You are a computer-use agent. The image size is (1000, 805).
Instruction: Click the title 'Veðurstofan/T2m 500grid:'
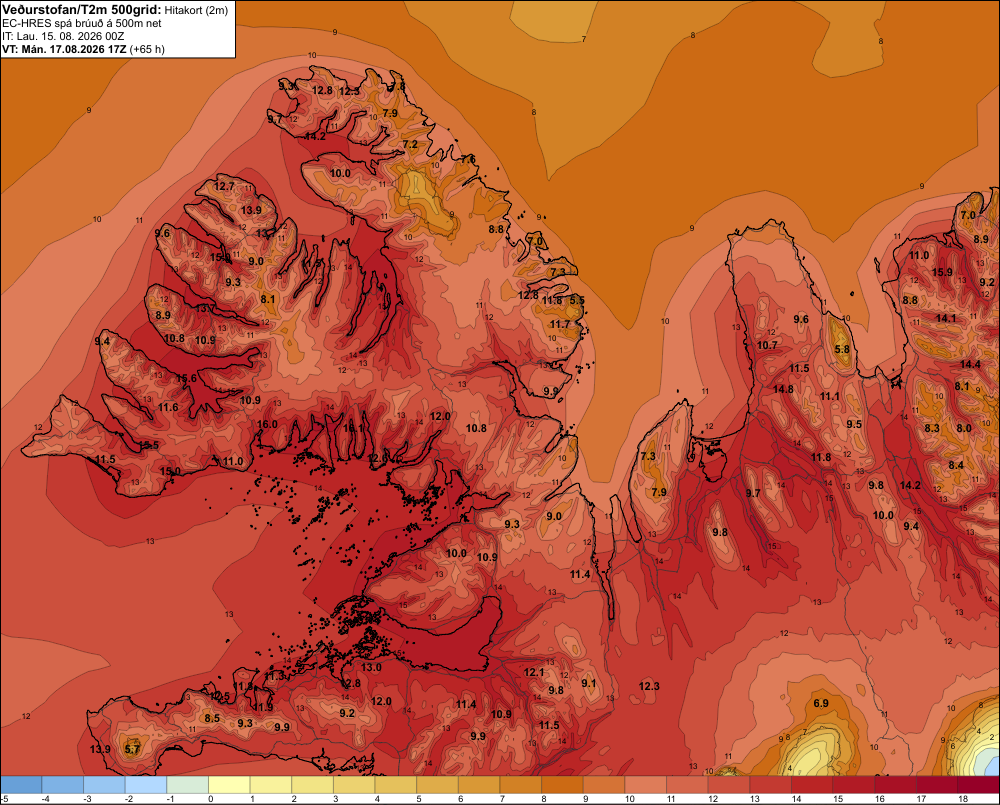click(x=82, y=10)
